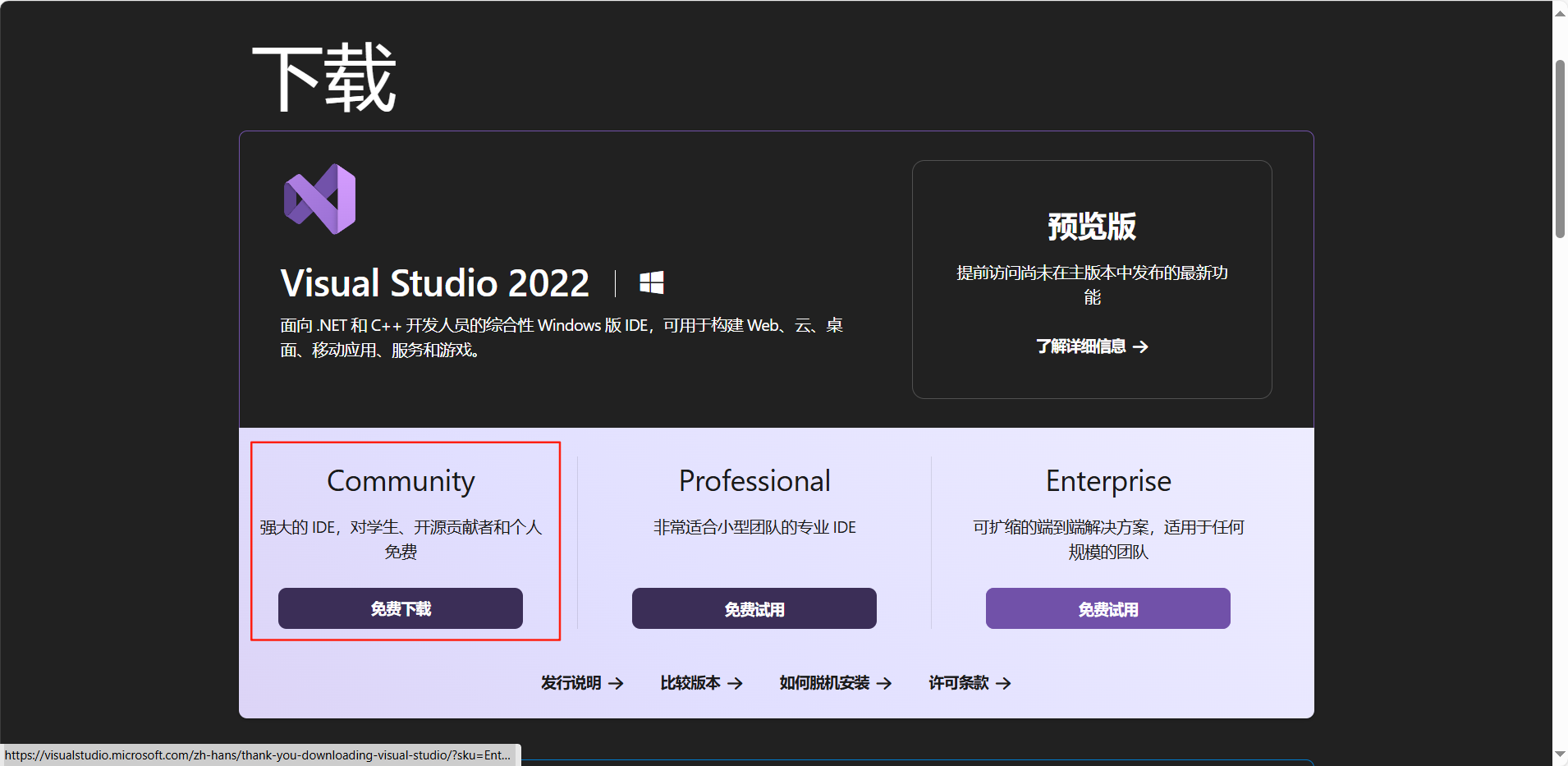Image resolution: width=1568 pixels, height=766 pixels.
Task: Click the 免费下载 button under Community
Action: tap(400, 608)
